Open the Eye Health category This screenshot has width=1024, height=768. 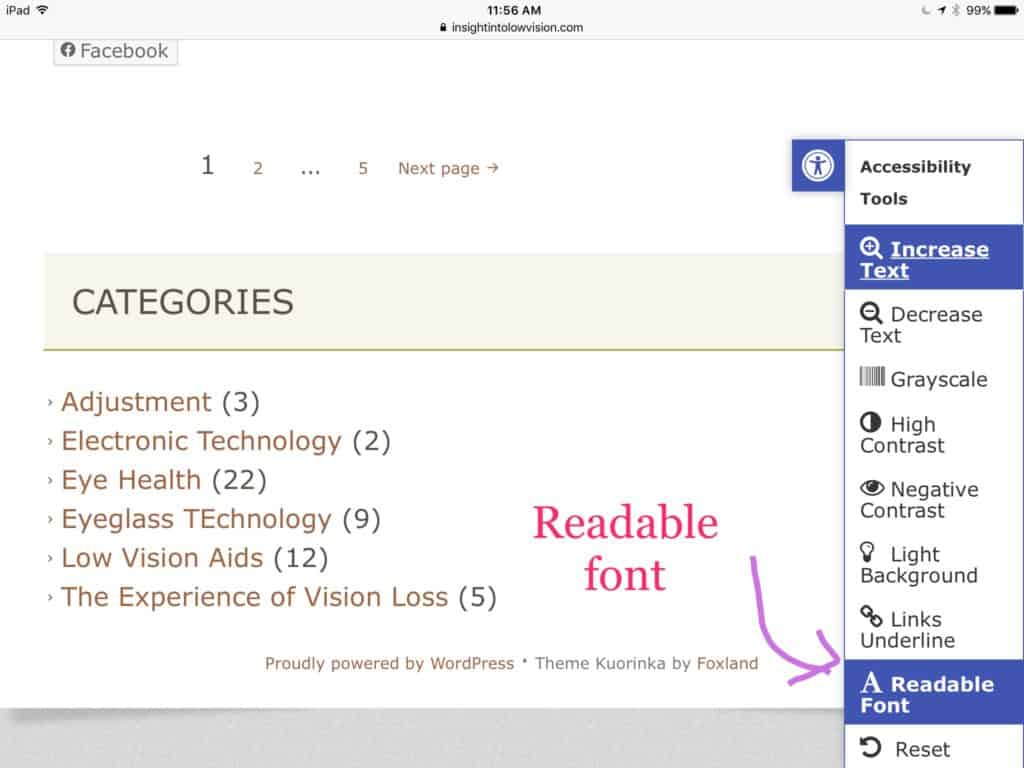click(131, 480)
